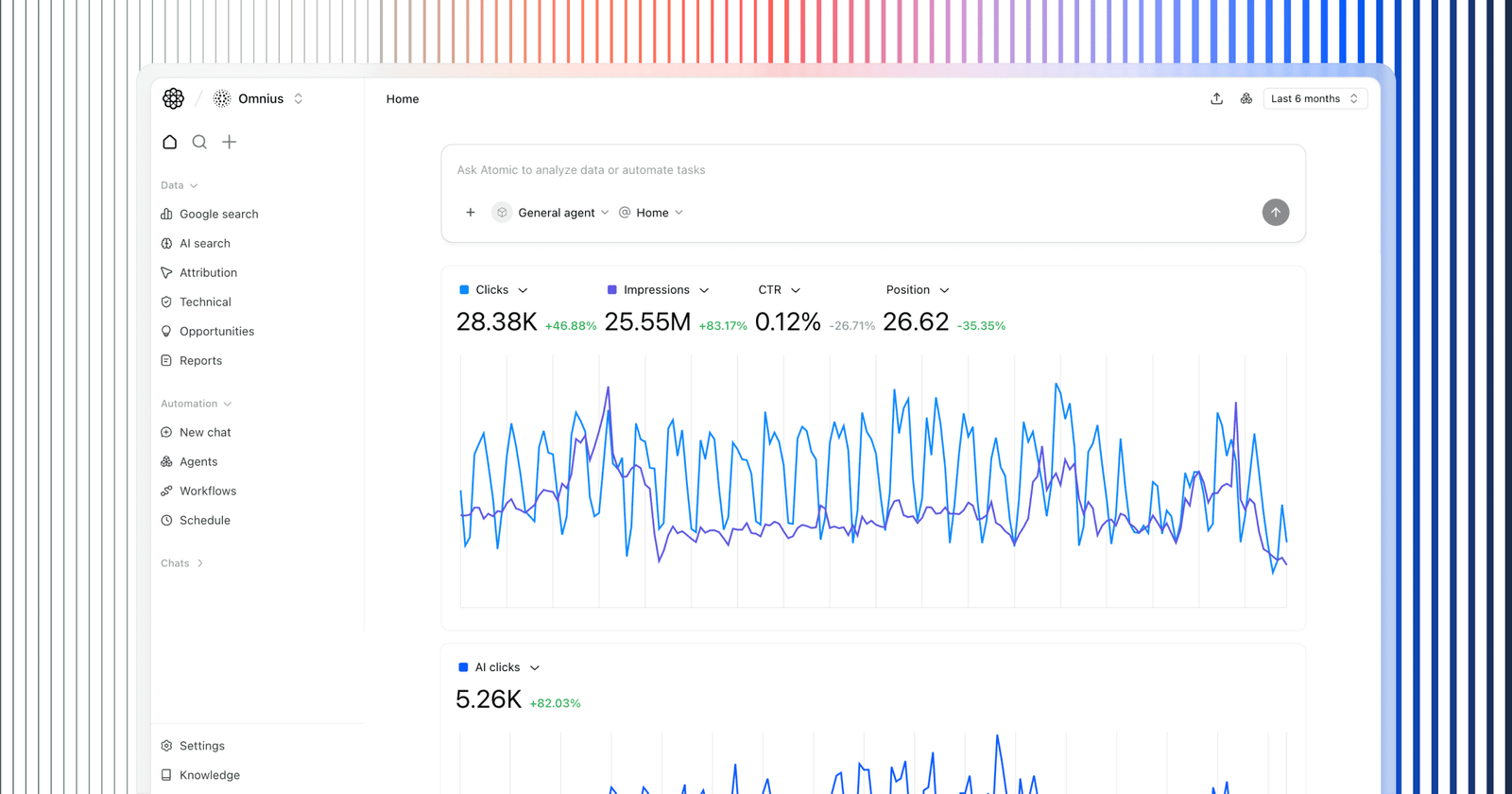Click the plus icon in sidebar

coord(230,142)
